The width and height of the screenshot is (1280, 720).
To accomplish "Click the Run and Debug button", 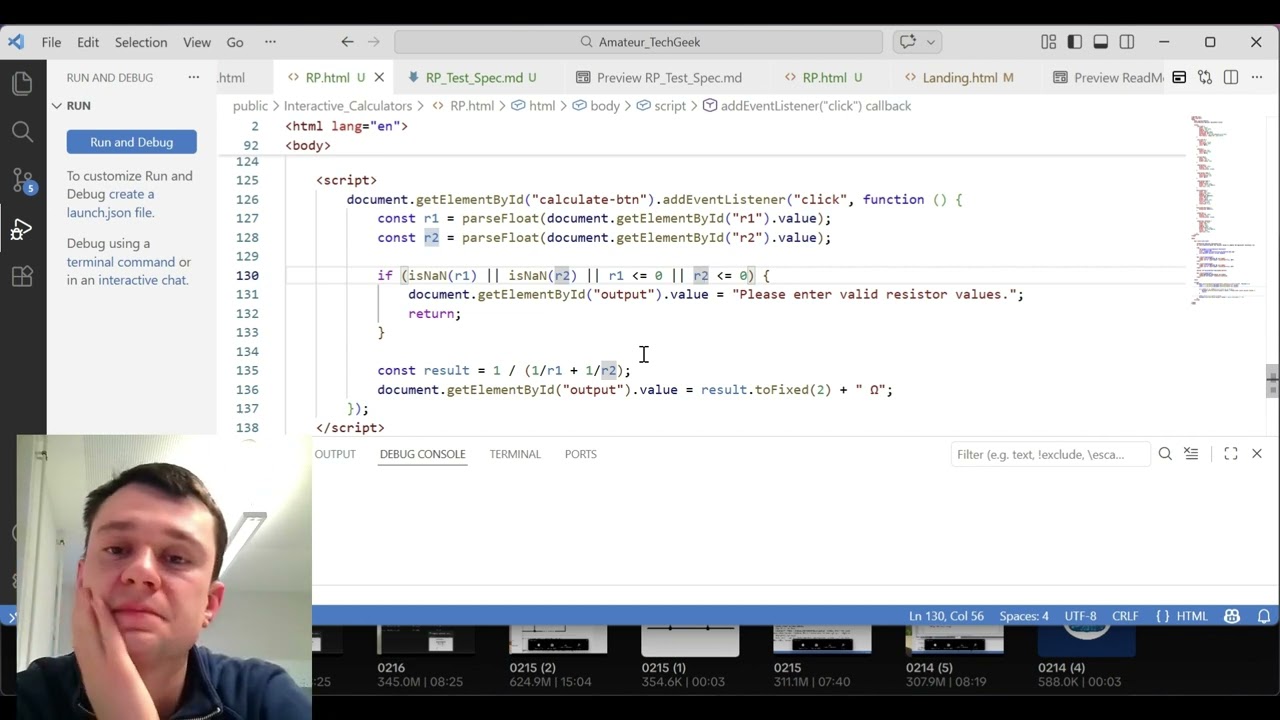I will point(132,142).
